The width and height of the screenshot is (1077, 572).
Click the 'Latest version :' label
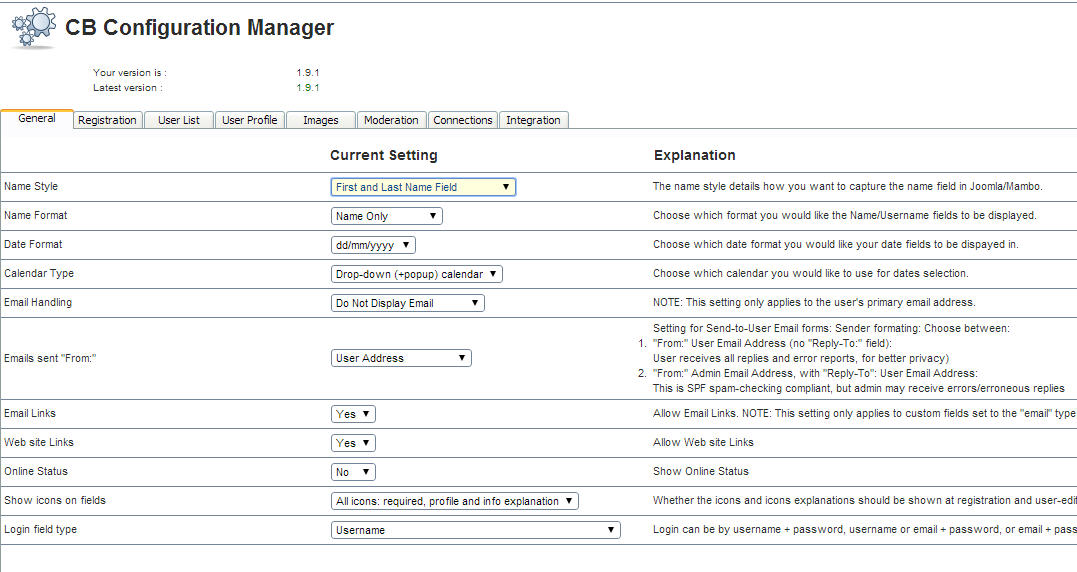pos(128,88)
